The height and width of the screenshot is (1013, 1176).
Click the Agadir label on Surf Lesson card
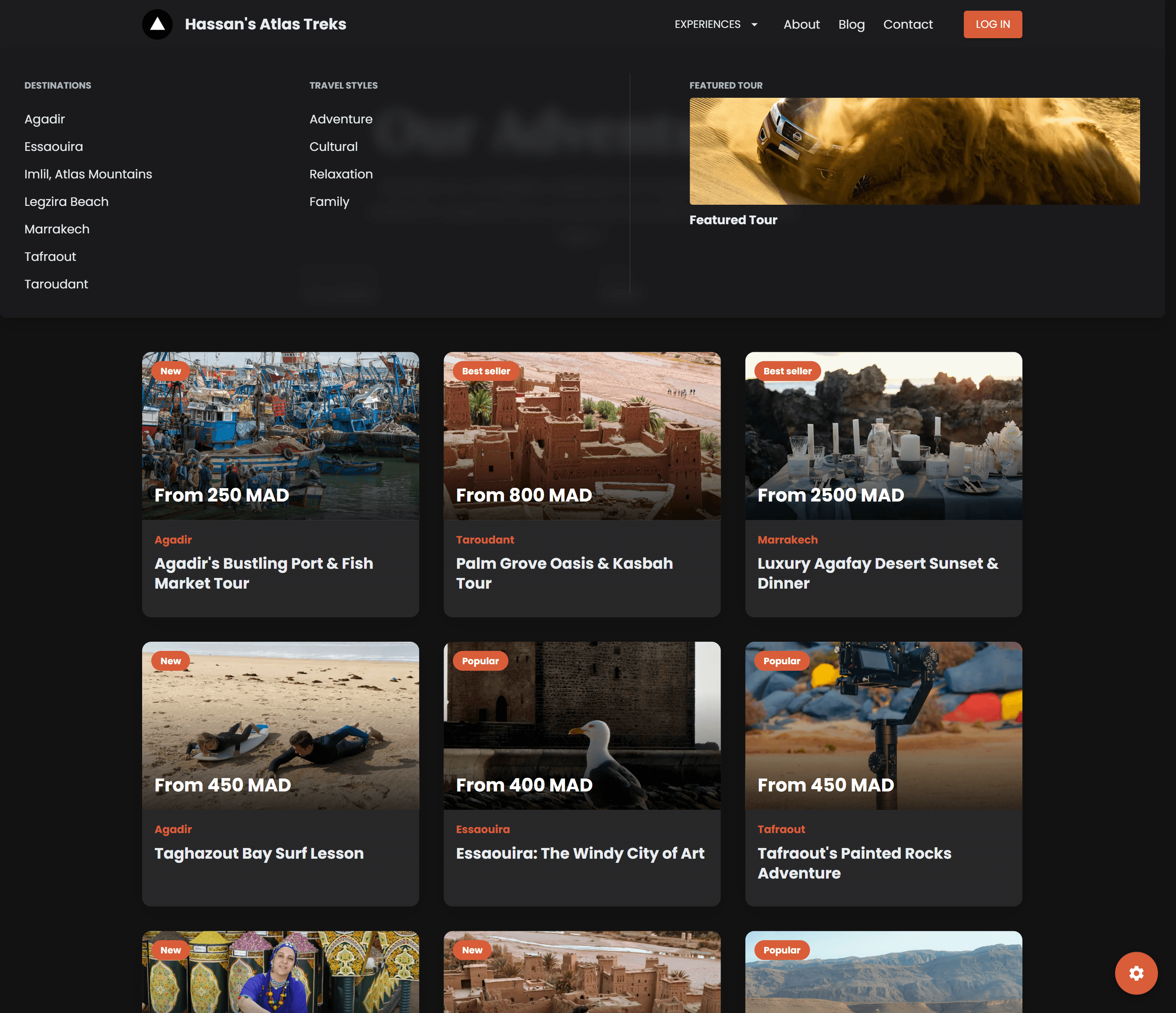pos(173,829)
